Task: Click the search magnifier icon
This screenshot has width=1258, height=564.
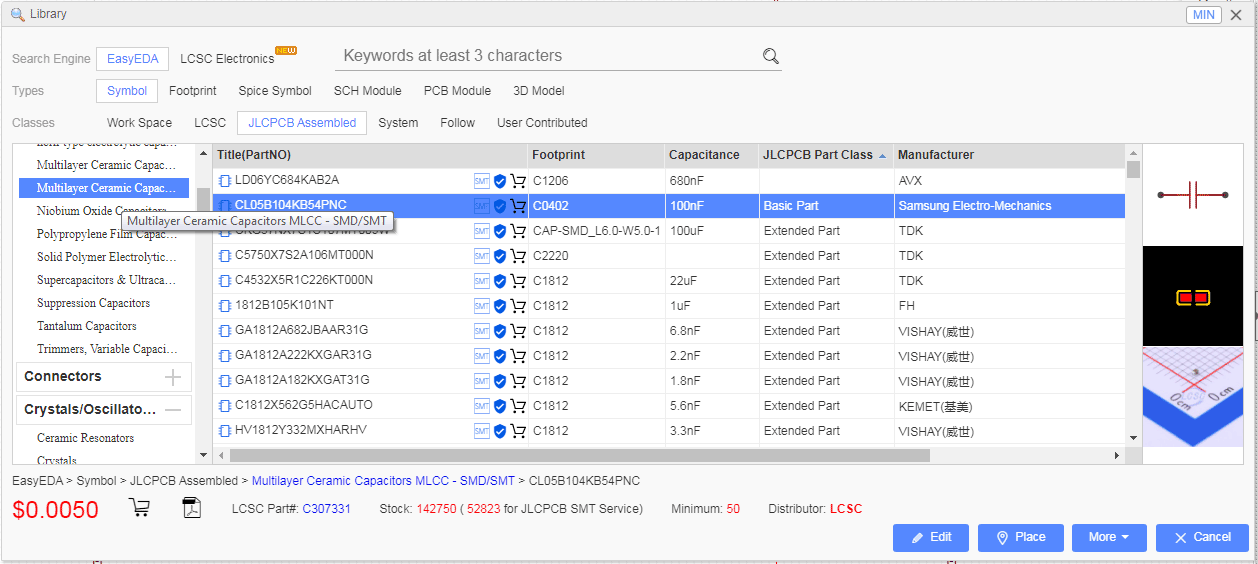Action: [x=770, y=56]
